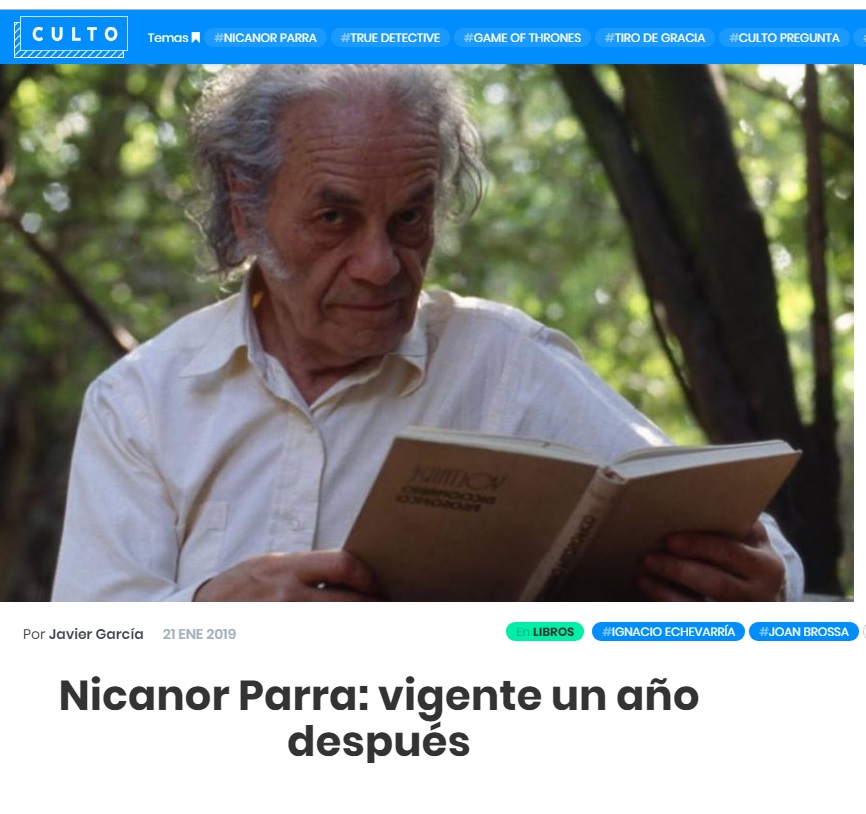Open the green En LIBROS category pill
The height and width of the screenshot is (814, 866).
[545, 632]
